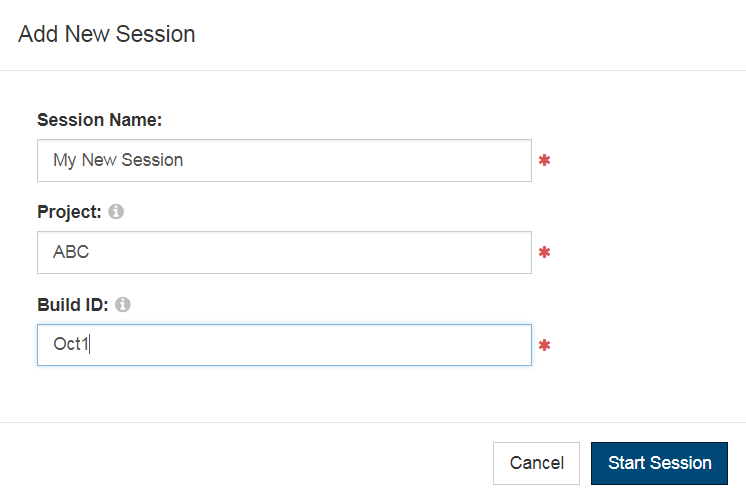
Task: Click the 'Add New Session' dialog title
Action: (x=107, y=34)
